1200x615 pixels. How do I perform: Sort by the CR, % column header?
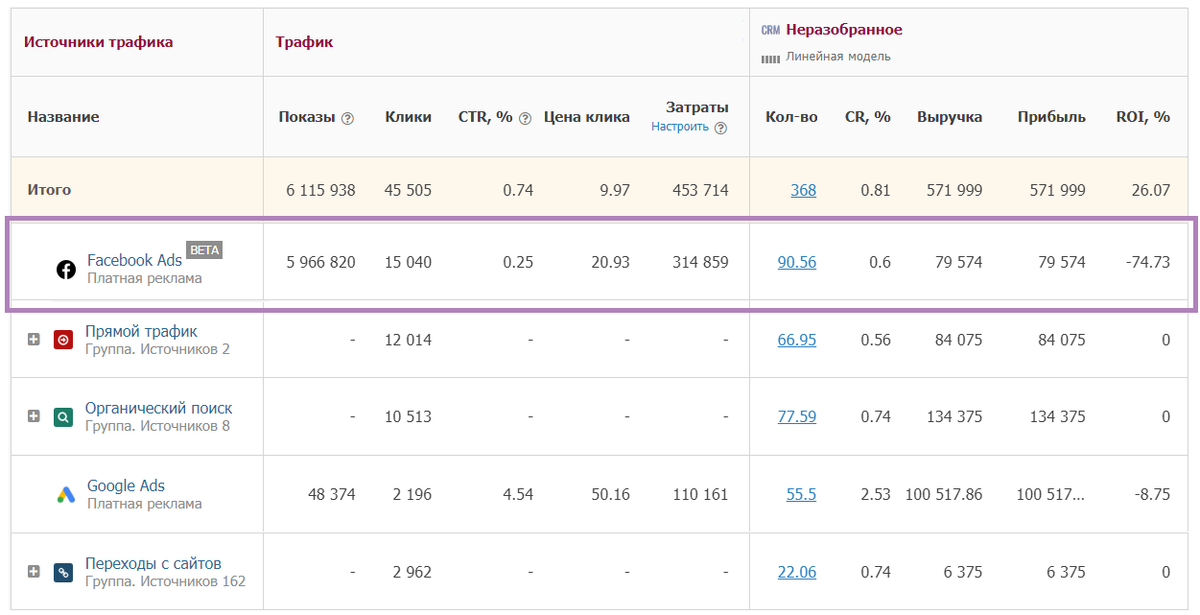click(x=867, y=117)
